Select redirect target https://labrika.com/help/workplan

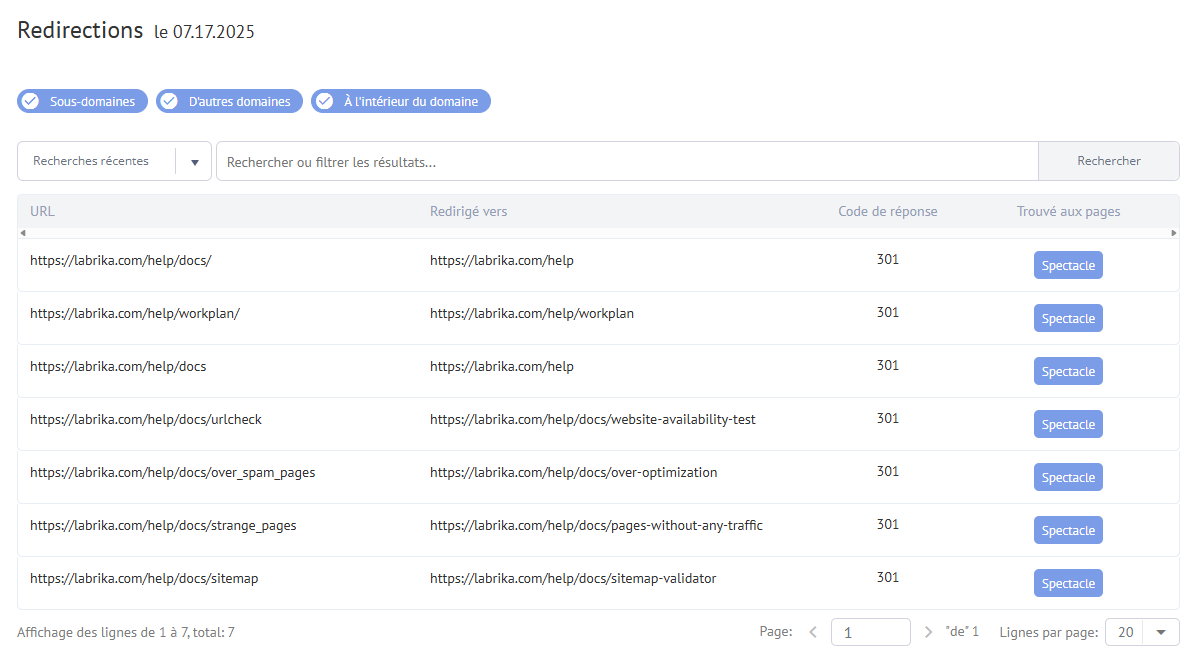[532, 314]
